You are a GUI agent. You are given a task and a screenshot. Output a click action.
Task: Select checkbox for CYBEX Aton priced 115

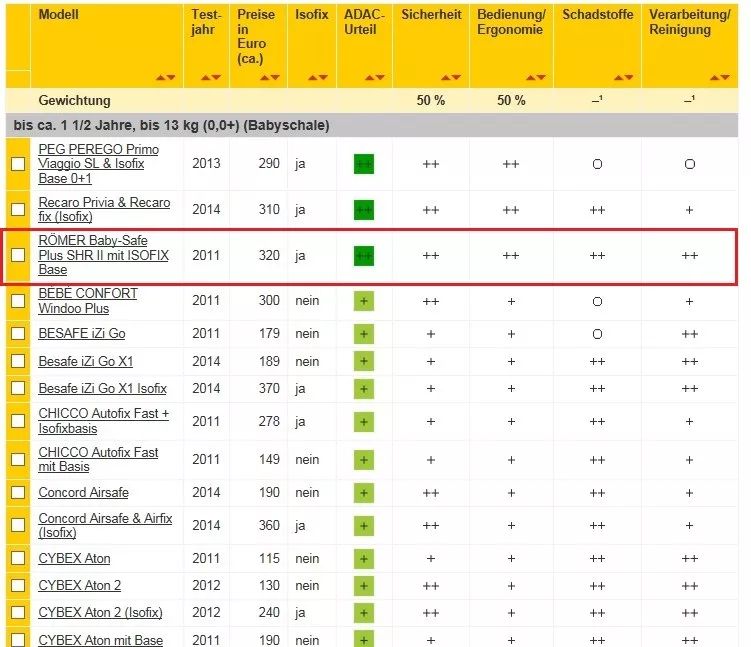18,558
